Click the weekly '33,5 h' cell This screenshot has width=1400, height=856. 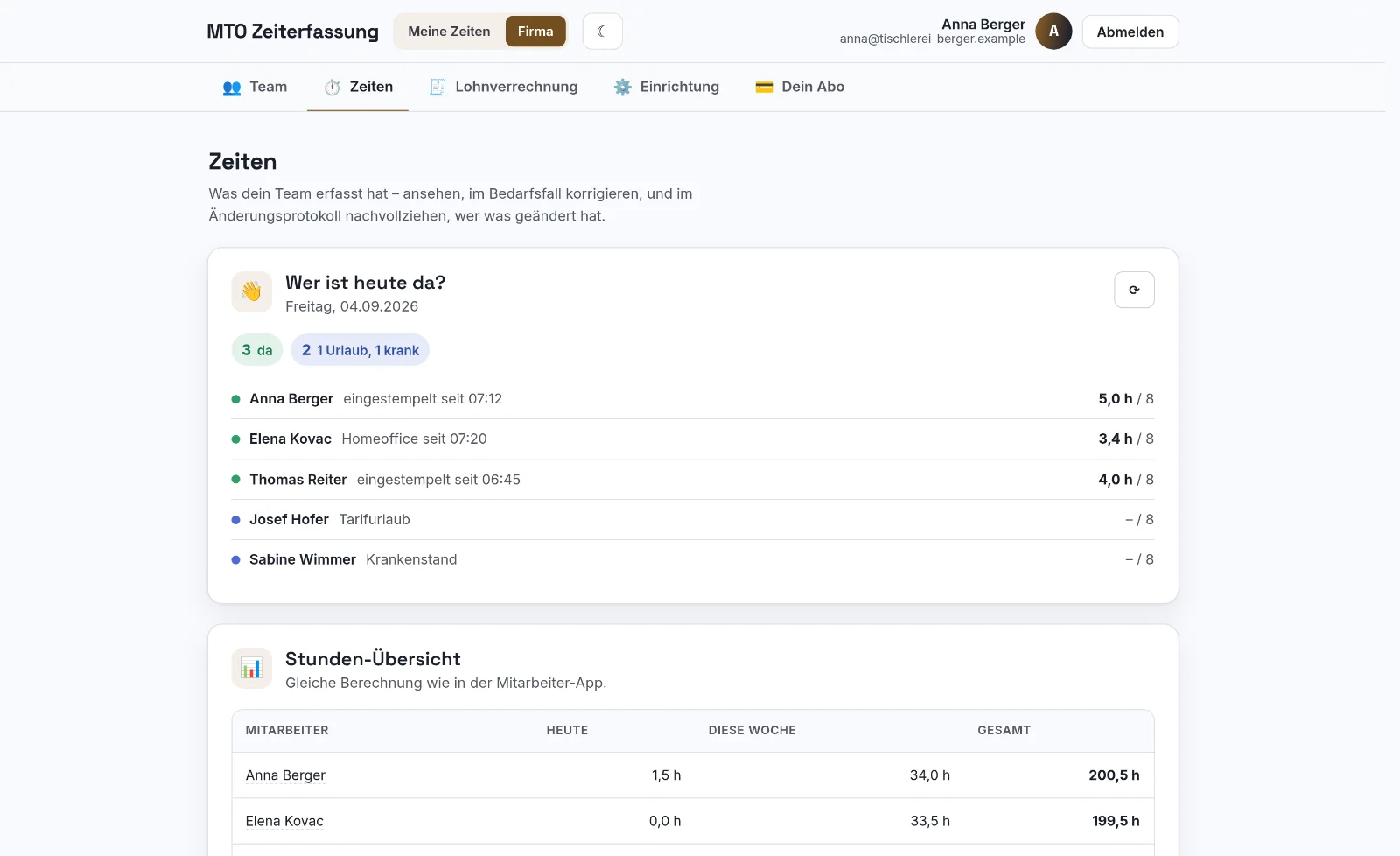929,821
